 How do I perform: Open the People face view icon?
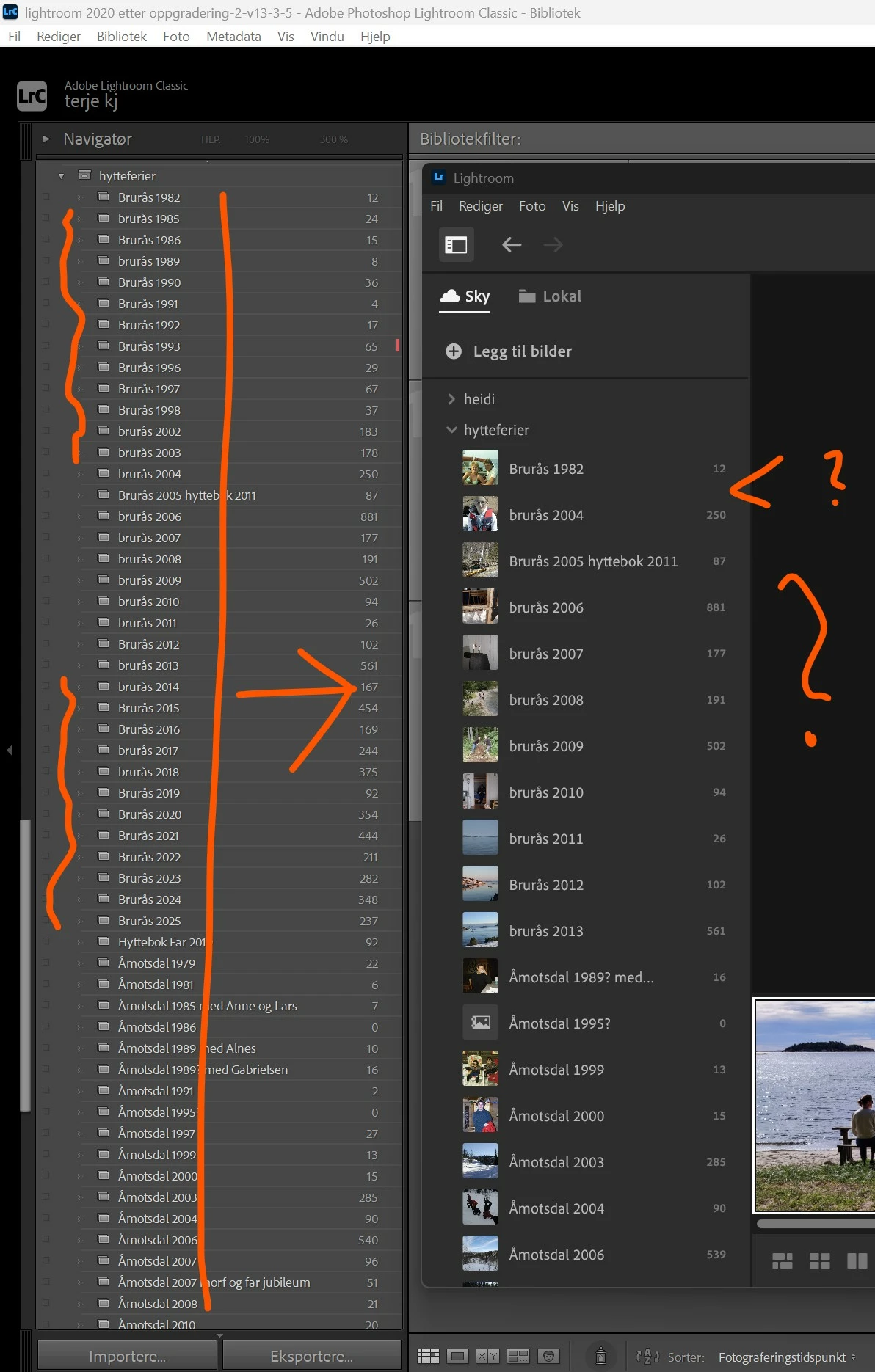point(548,1356)
